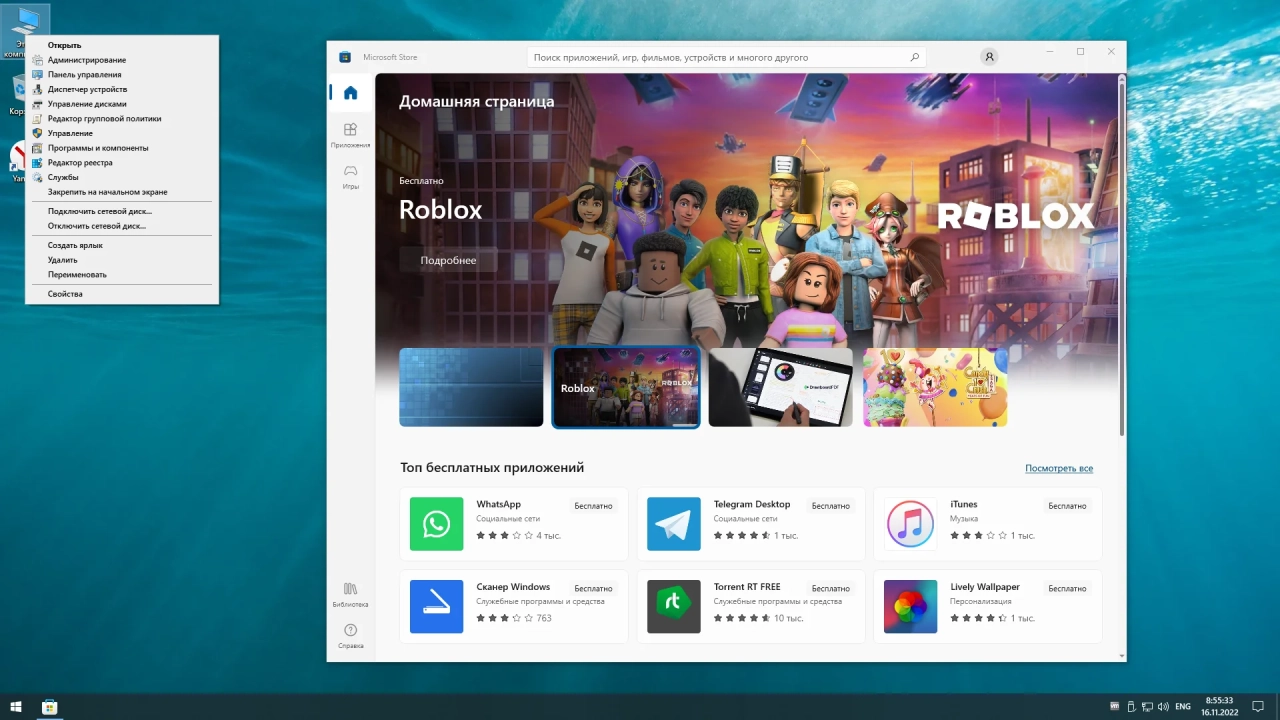
Task: Select the Roblox carousel thumbnail
Action: click(x=626, y=387)
